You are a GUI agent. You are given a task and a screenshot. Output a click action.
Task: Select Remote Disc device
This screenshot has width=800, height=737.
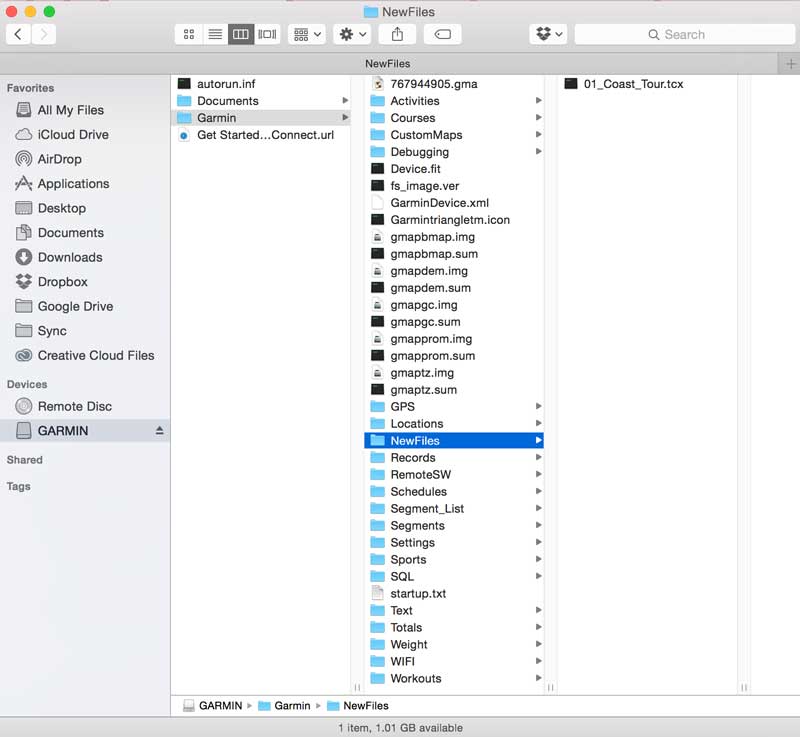tap(64, 406)
